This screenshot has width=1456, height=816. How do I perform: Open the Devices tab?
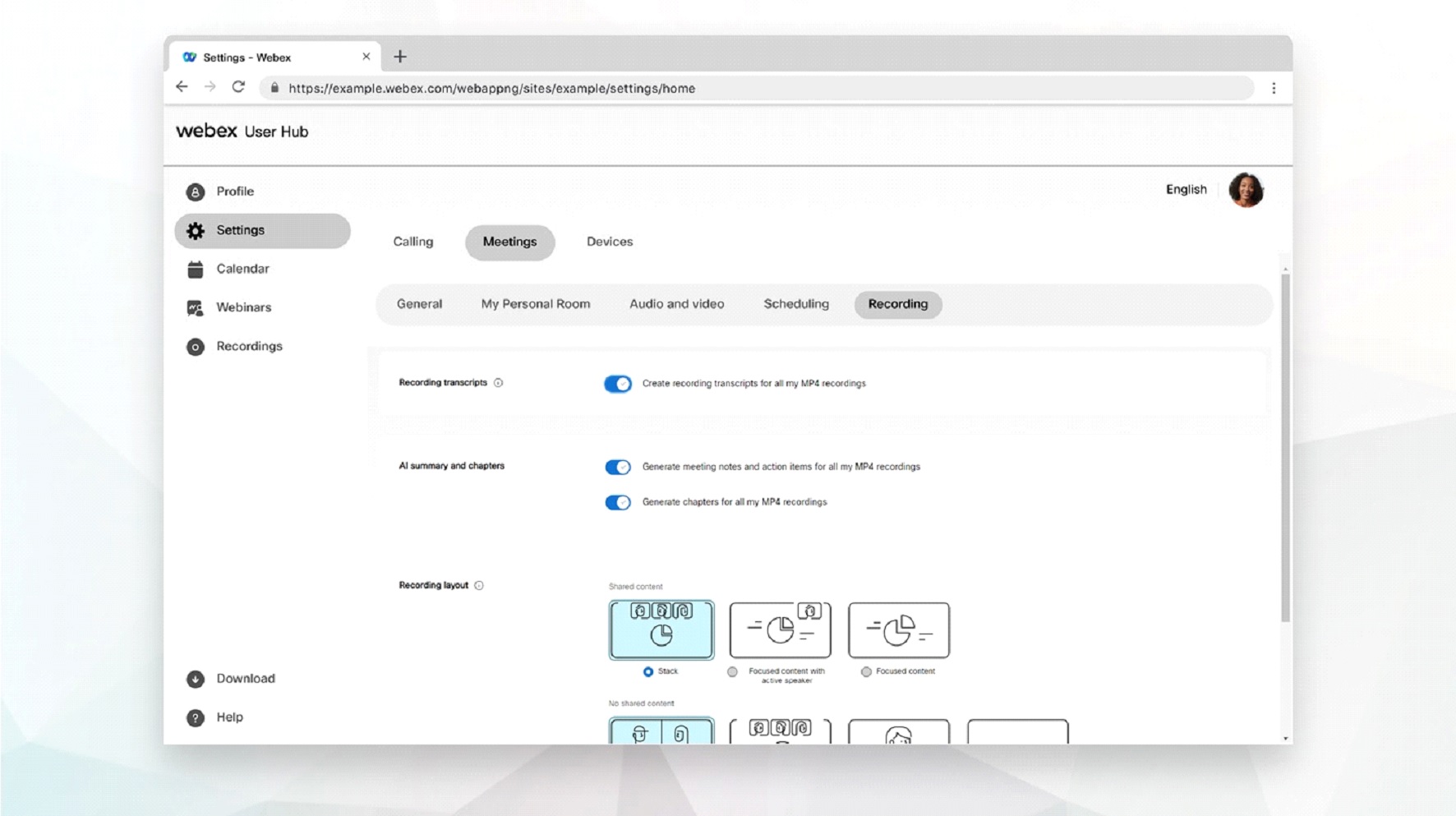[609, 242]
